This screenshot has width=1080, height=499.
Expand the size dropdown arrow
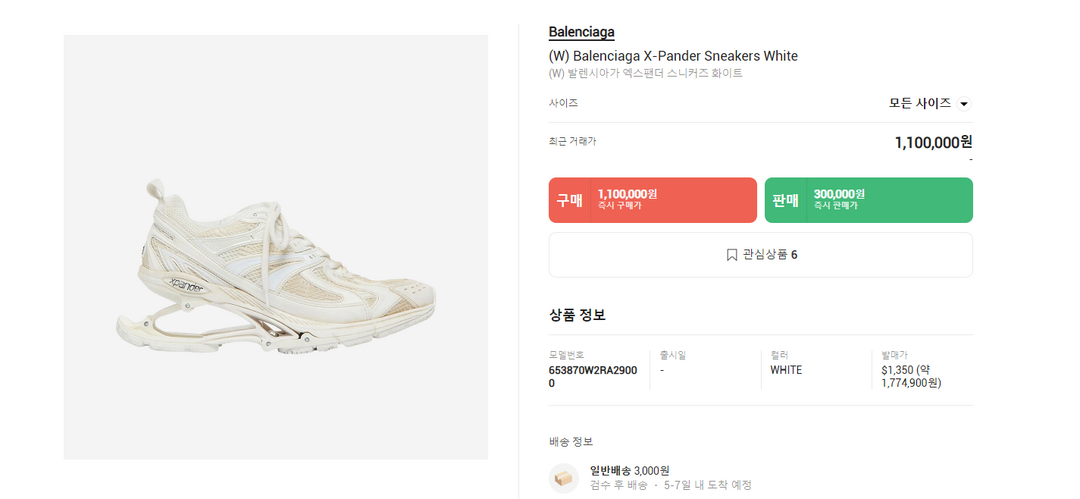coord(964,104)
